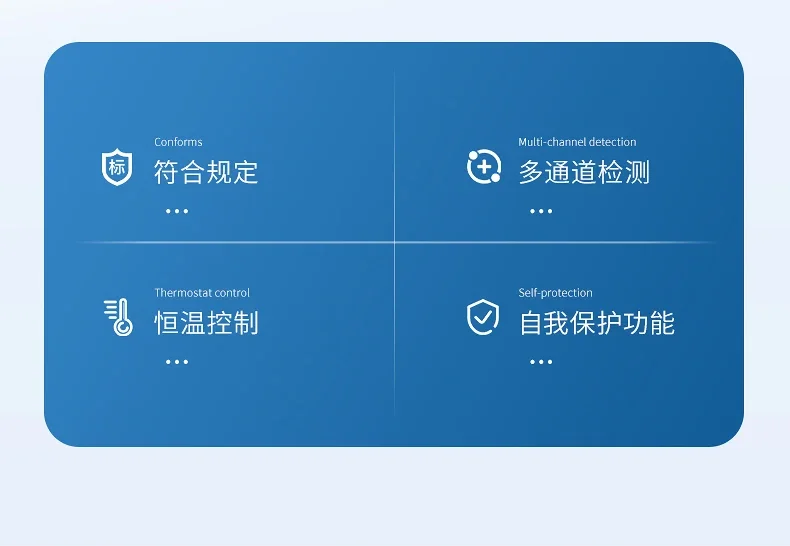The image size is (790, 546).
Task: Click the multi-channel detection circular plus icon
Action: point(484,166)
